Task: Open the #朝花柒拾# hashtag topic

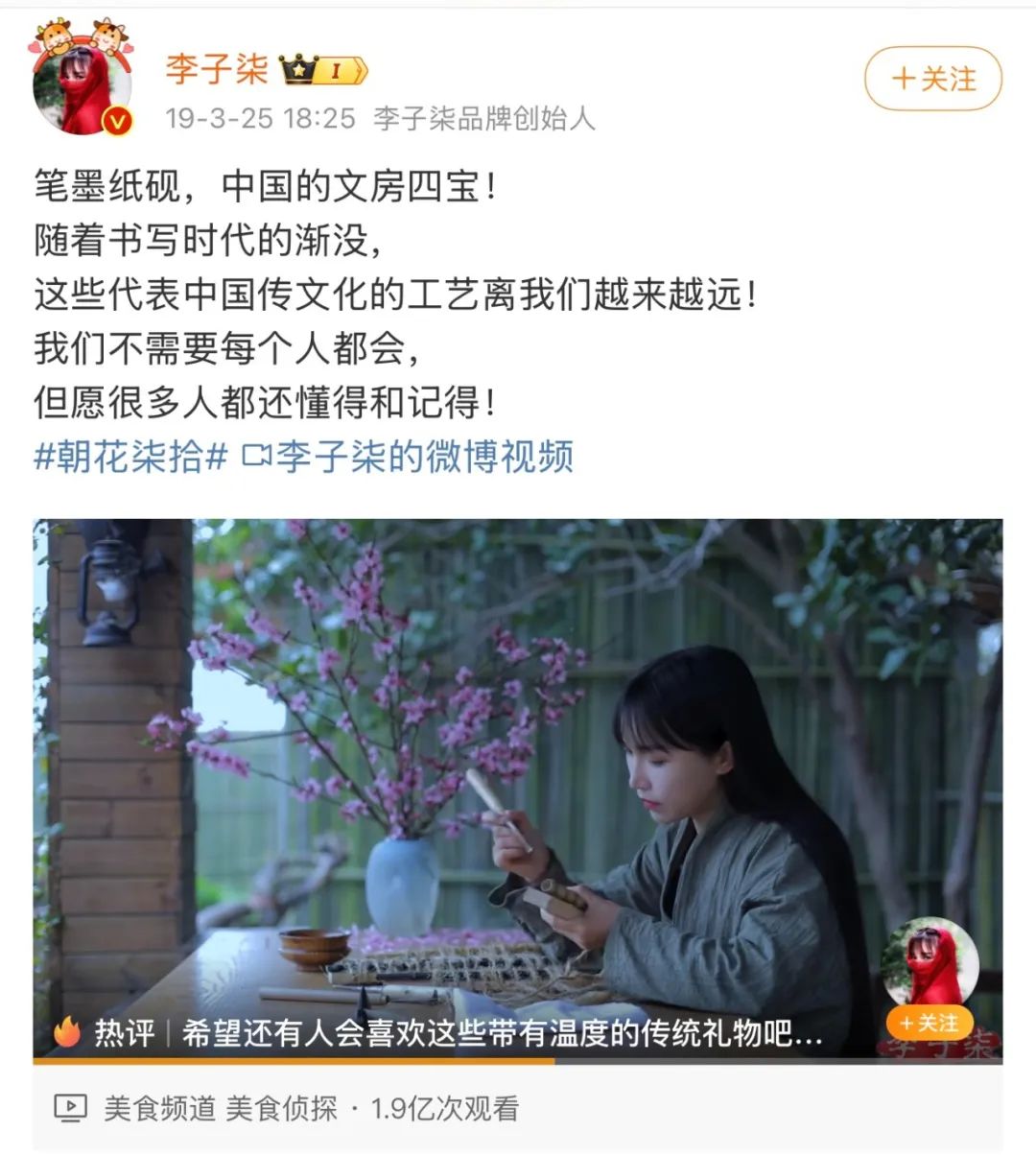Action: click(130, 457)
